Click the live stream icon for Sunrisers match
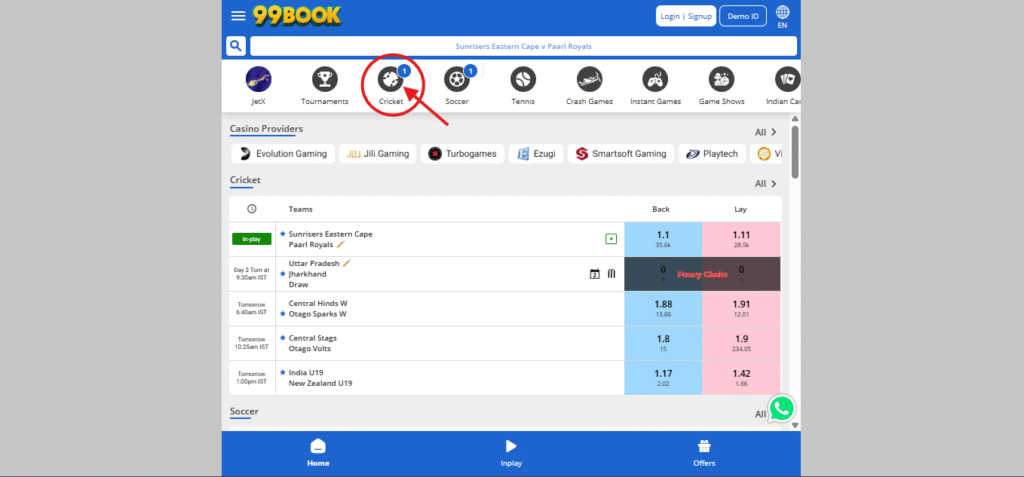Image resolution: width=1024 pixels, height=477 pixels. 611,239
